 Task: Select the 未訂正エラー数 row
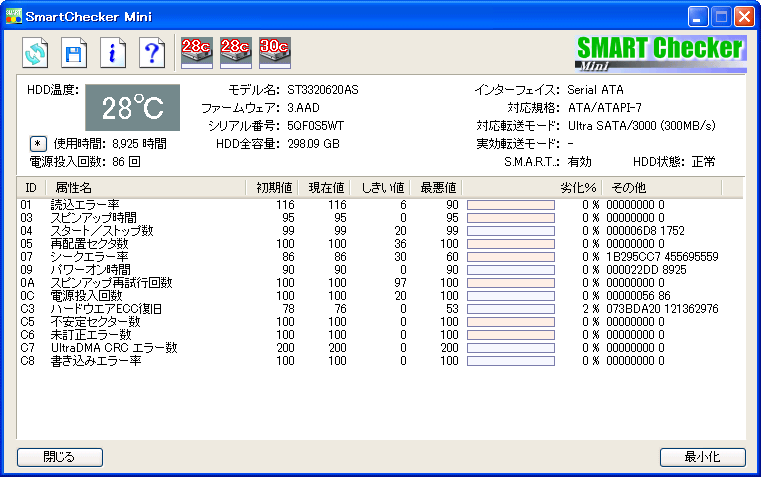380,335
